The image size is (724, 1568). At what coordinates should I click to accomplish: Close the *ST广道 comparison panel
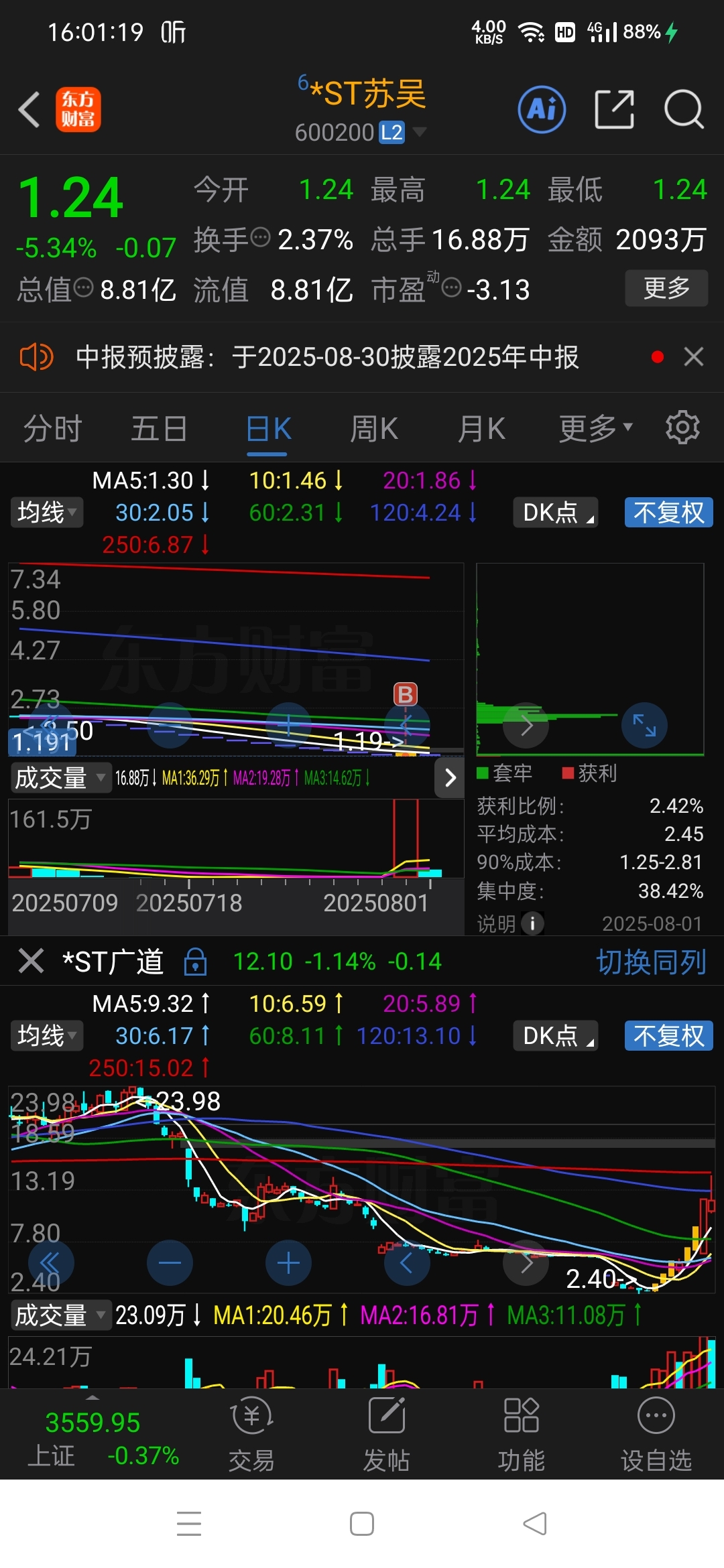[x=31, y=961]
